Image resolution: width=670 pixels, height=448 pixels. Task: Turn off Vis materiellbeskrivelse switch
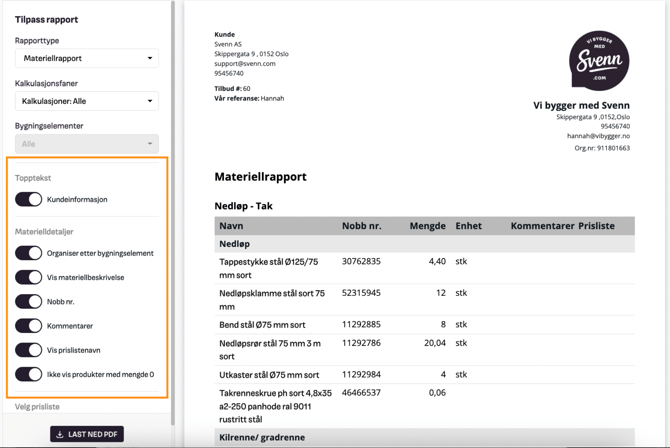pos(29,277)
